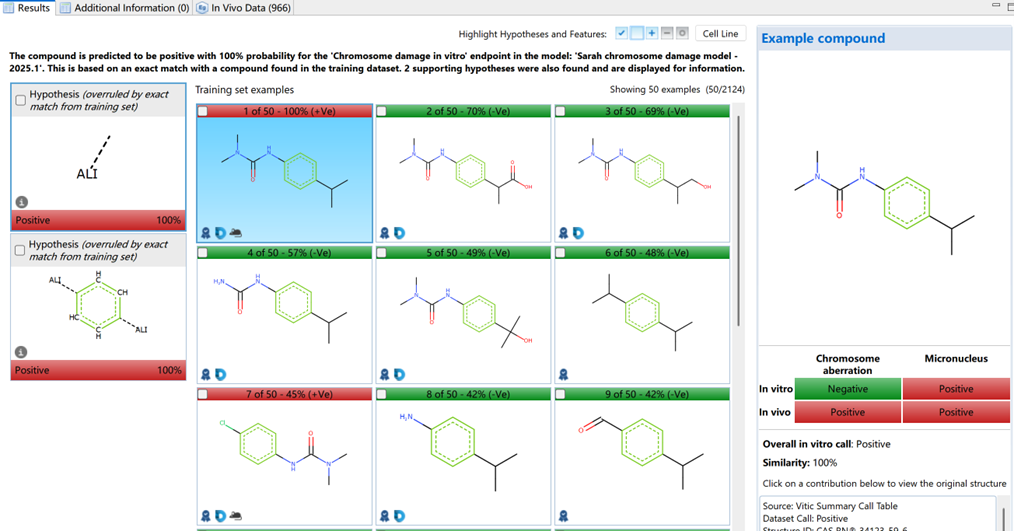Tick the first ALI hypothesis checkbox
The width and height of the screenshot is (1014, 531).
(20, 100)
